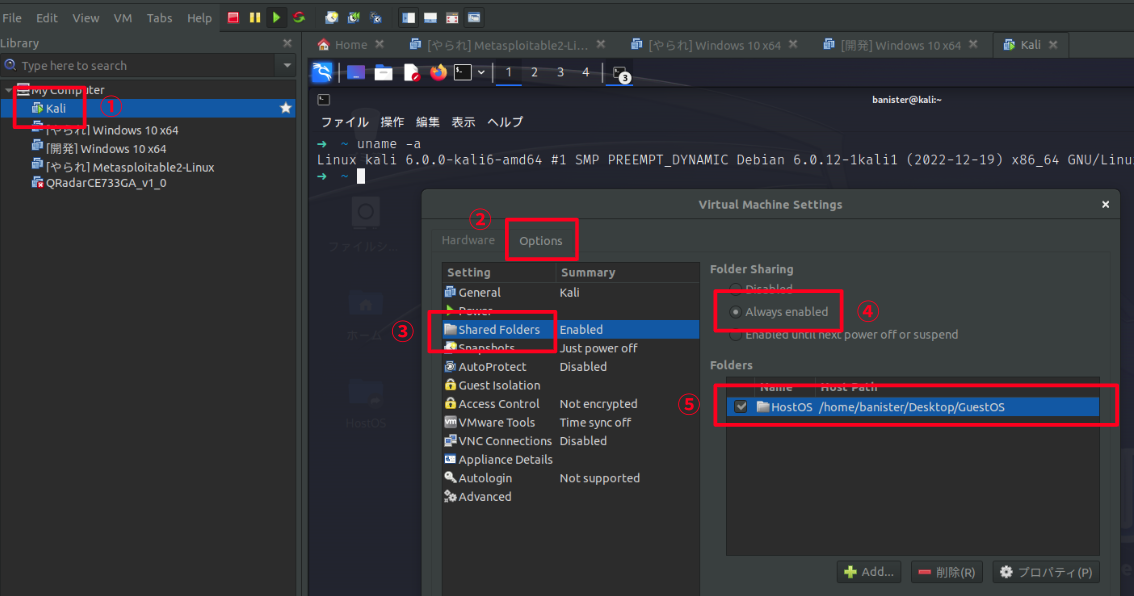Image resolution: width=1134 pixels, height=596 pixels.
Task: Select the Guest Isolation setting row
Action: (571, 386)
